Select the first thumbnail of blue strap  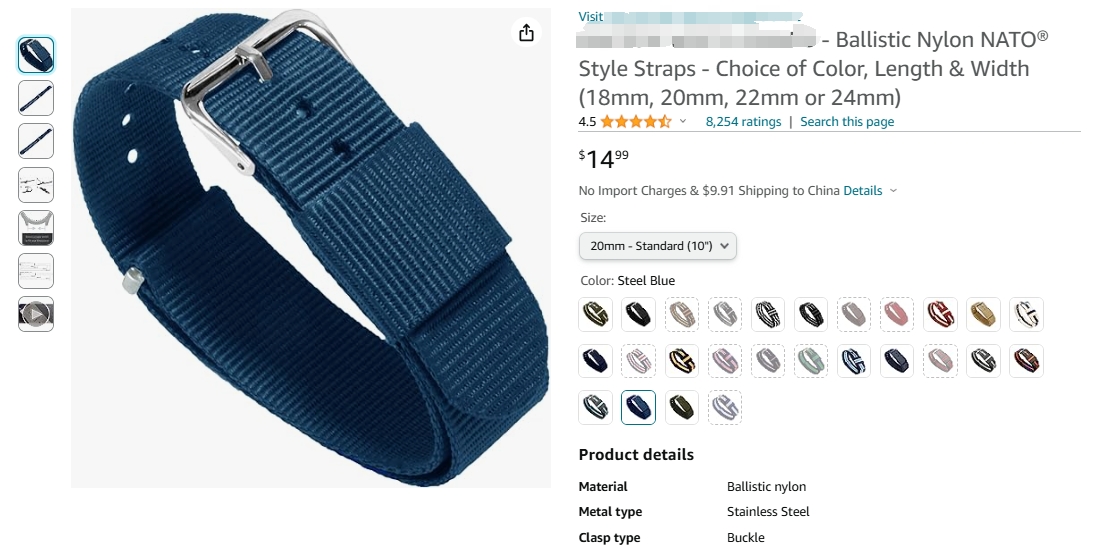coord(35,55)
